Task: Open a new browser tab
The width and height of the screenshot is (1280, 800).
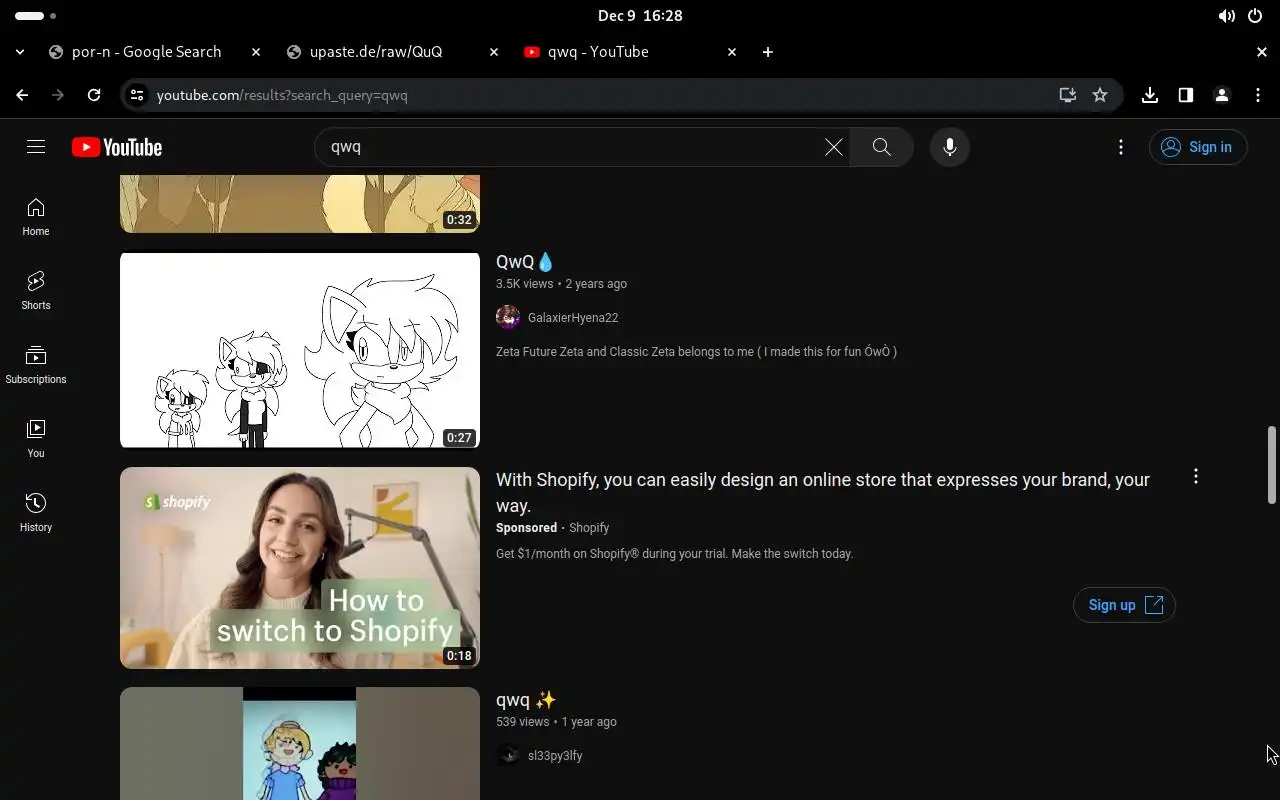Action: pos(768,52)
